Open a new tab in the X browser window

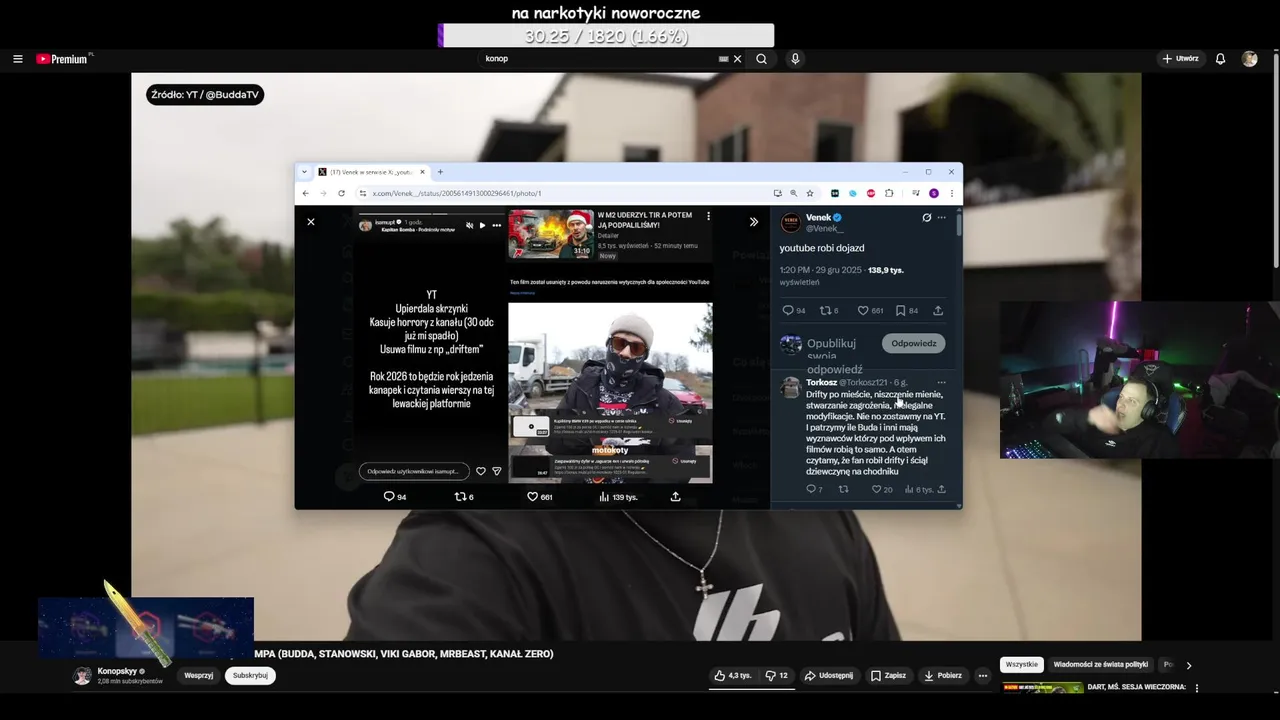(440, 172)
